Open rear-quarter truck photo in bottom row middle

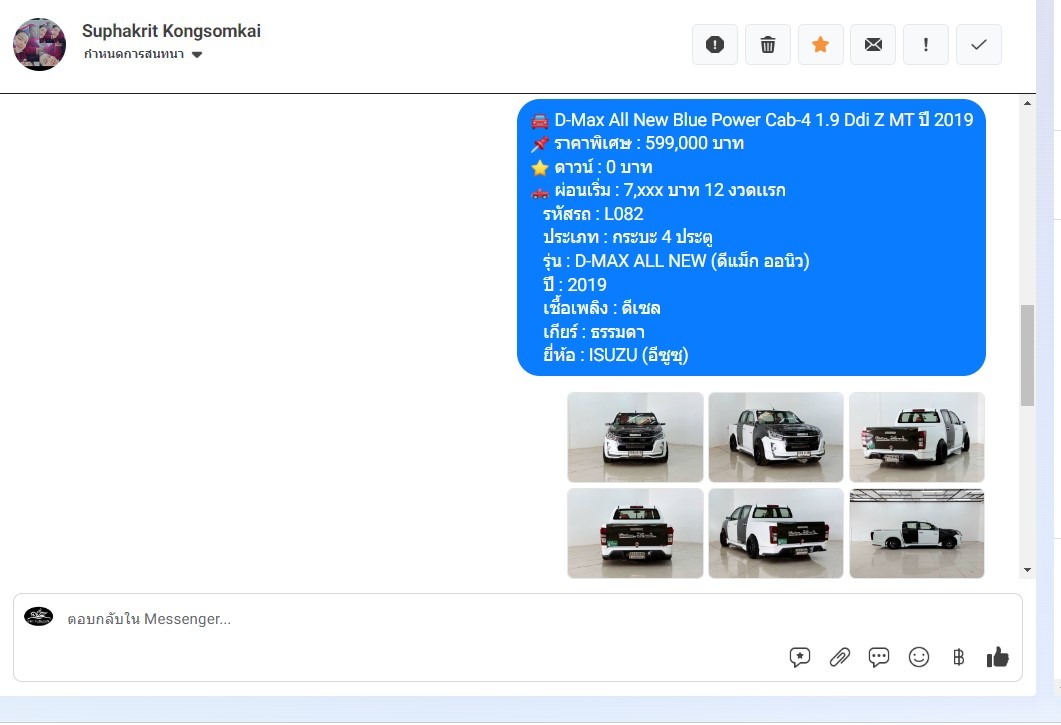[x=776, y=533]
